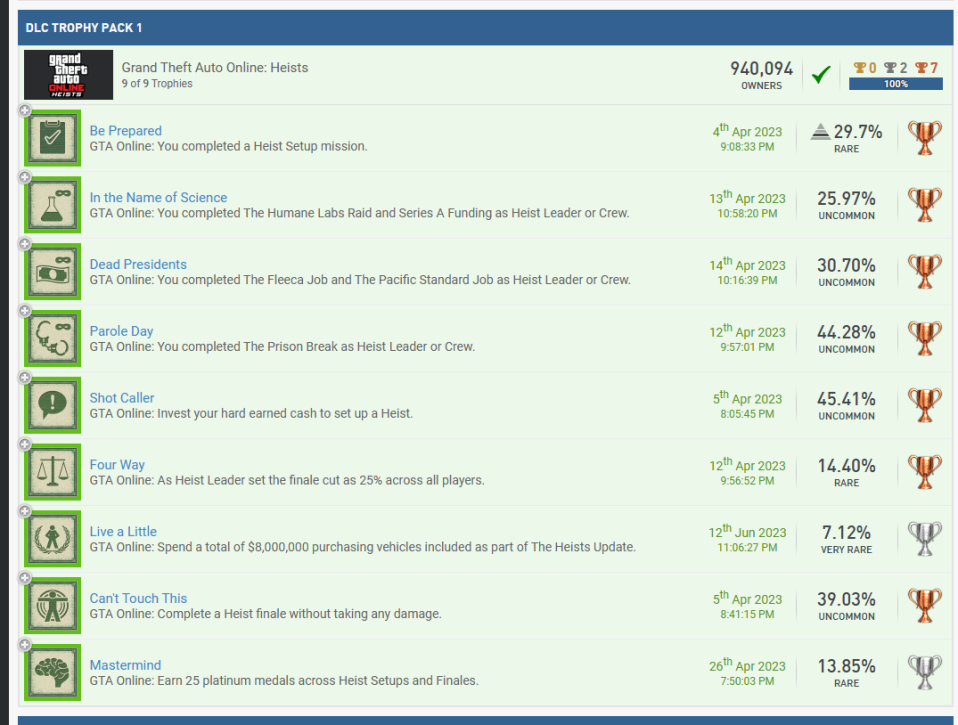Viewport: 958px width, 725px height.
Task: Open the Live a Little trophy link
Action: tap(123, 532)
